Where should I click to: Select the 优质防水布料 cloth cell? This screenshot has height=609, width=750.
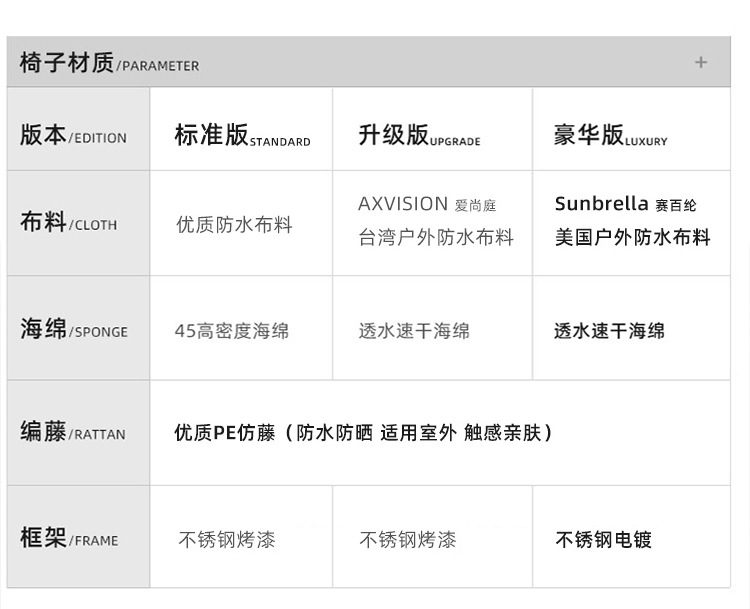(x=234, y=225)
